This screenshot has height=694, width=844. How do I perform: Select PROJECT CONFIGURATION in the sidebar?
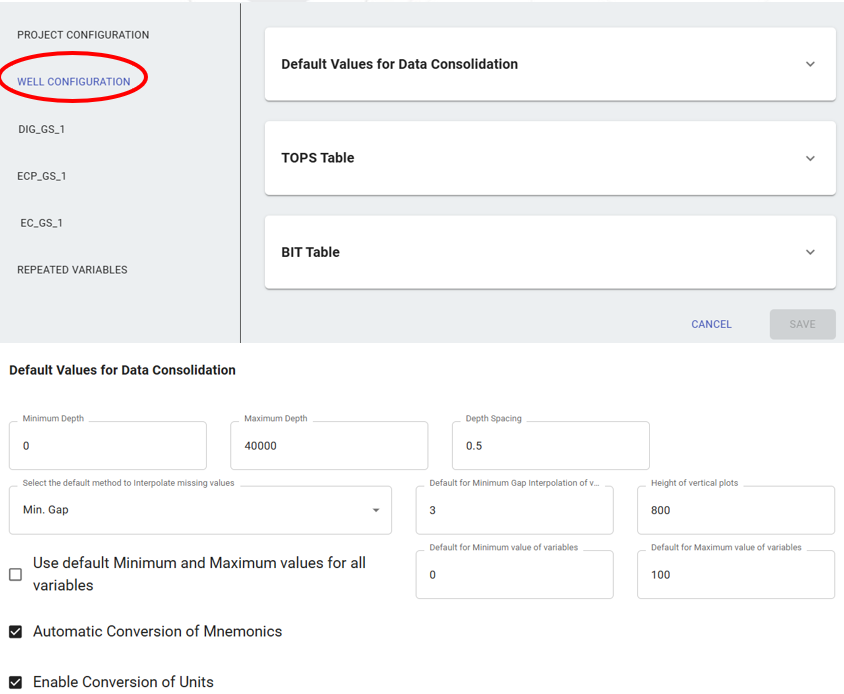point(83,34)
